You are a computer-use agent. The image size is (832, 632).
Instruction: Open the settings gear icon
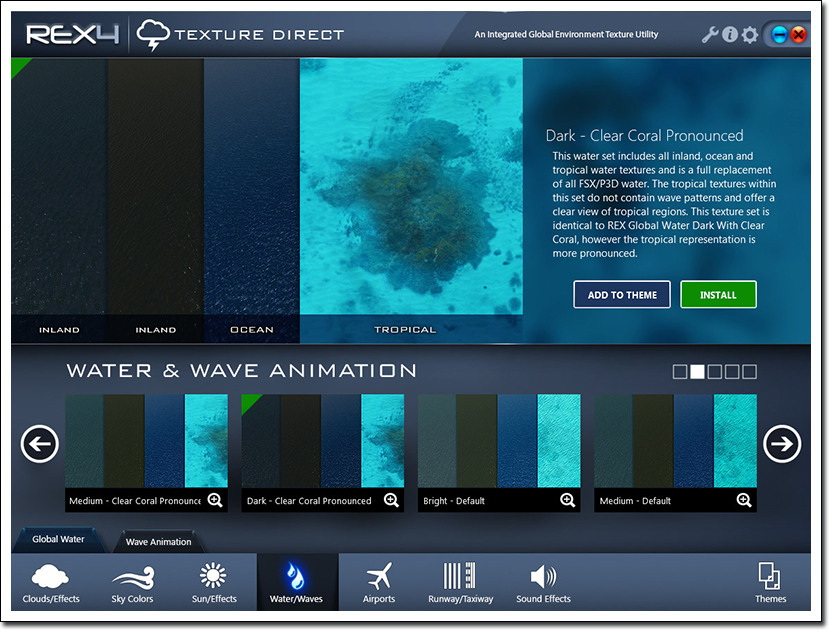click(x=750, y=36)
